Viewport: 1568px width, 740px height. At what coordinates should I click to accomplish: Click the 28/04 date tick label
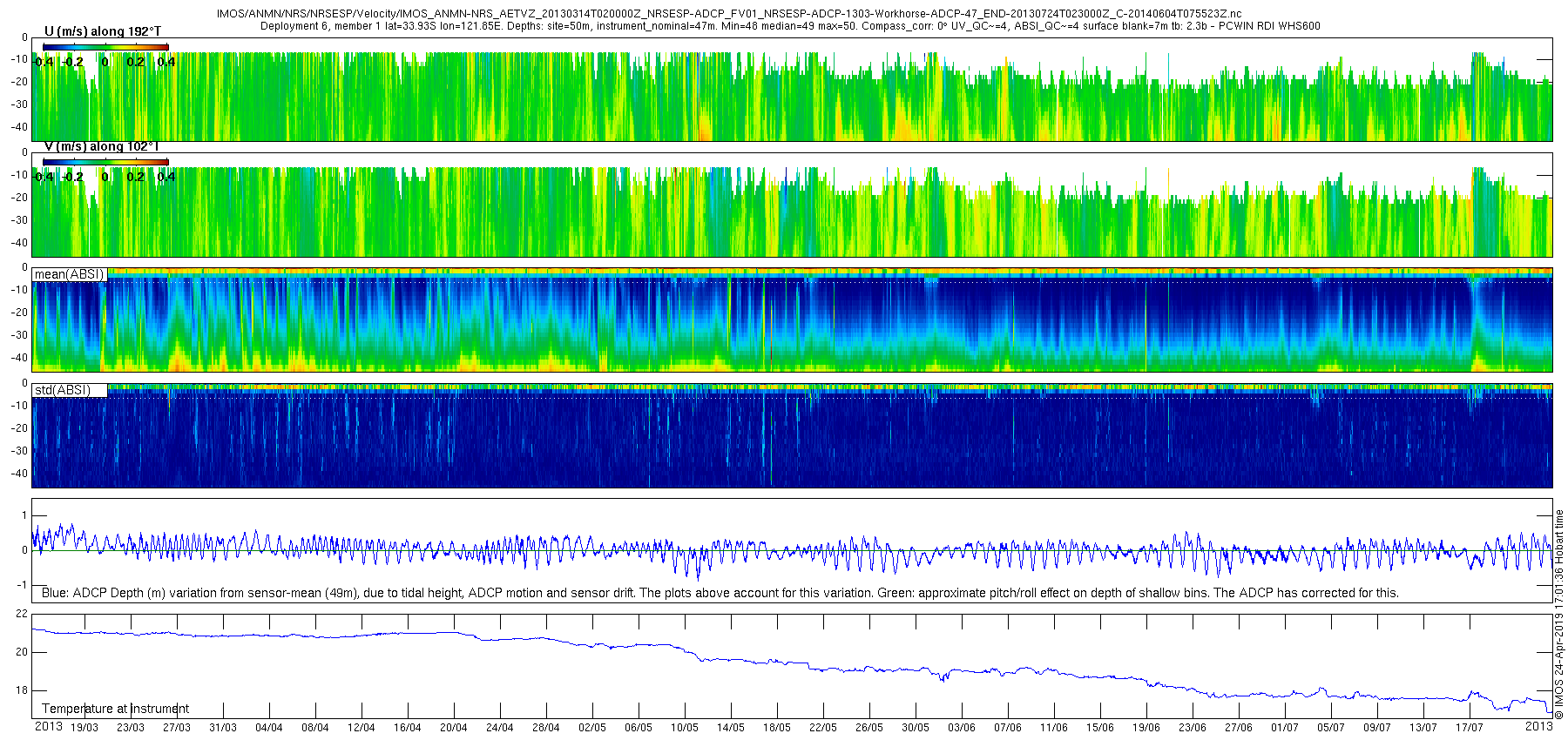click(546, 728)
